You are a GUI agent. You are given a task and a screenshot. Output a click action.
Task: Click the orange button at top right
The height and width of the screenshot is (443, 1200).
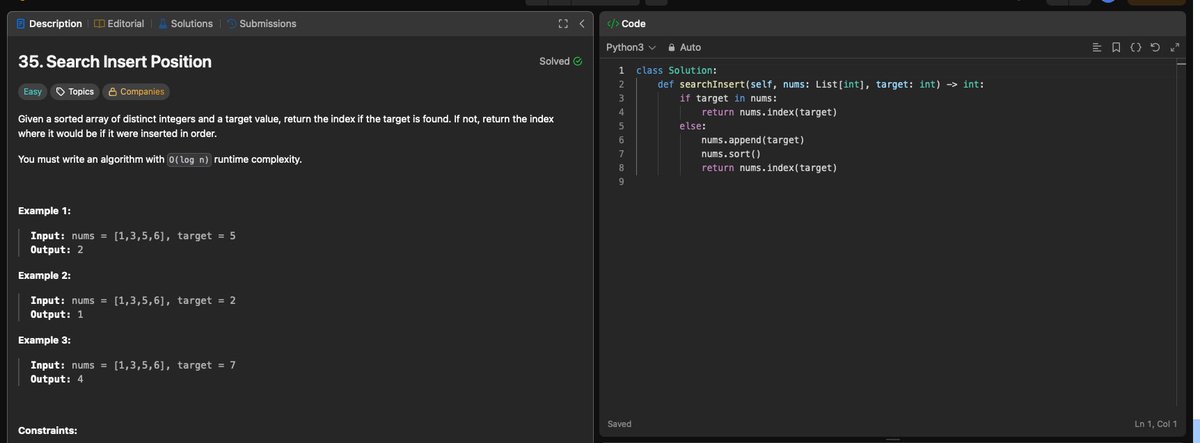(1156, 2)
